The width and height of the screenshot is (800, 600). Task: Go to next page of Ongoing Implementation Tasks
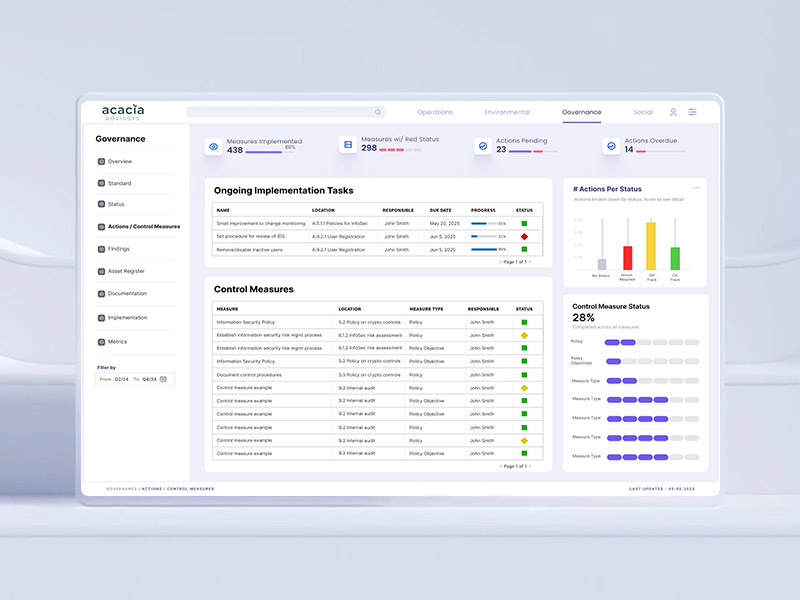tap(530, 261)
